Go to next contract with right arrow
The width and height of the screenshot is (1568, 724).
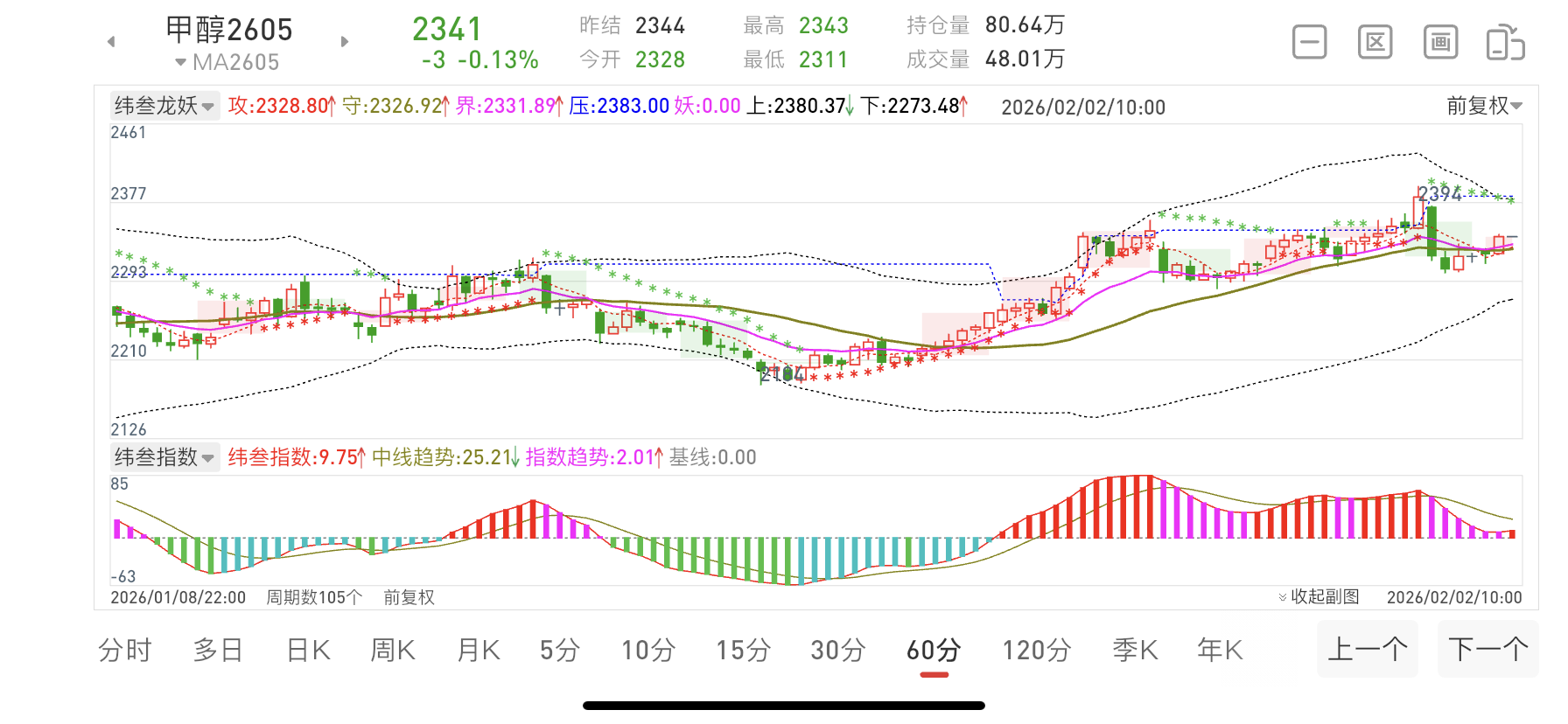tap(345, 42)
